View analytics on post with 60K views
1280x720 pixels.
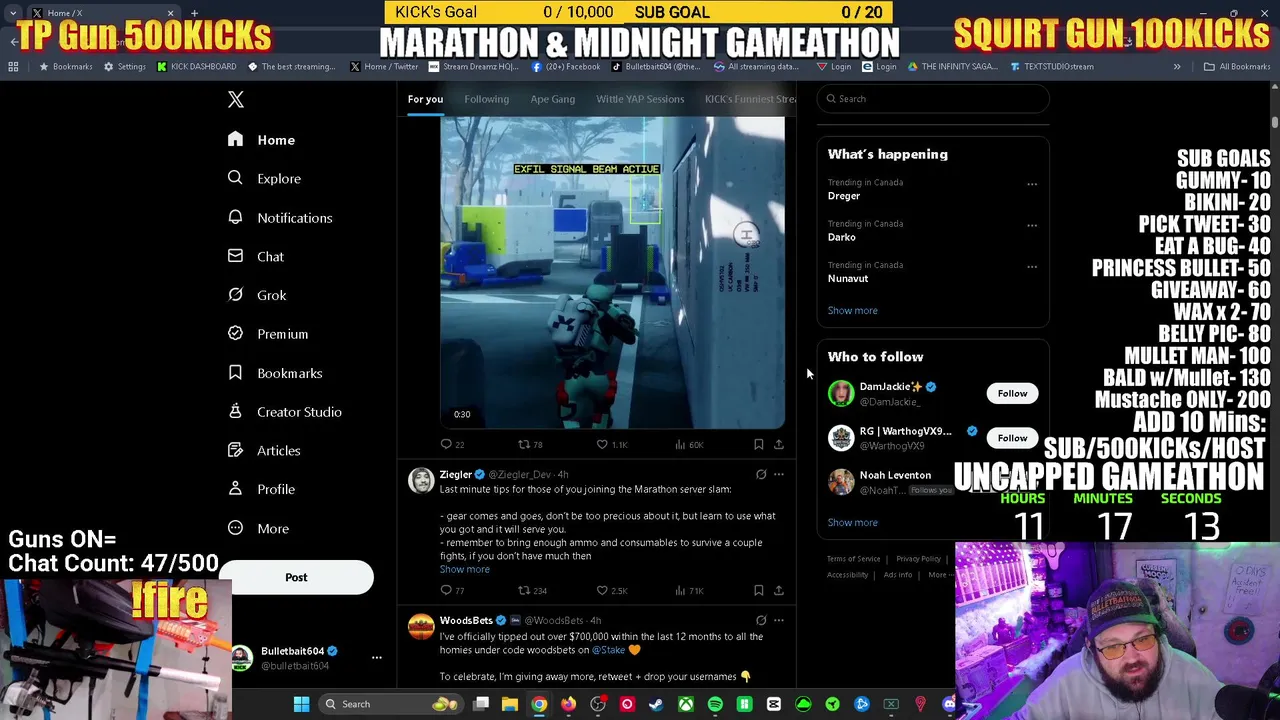point(690,444)
